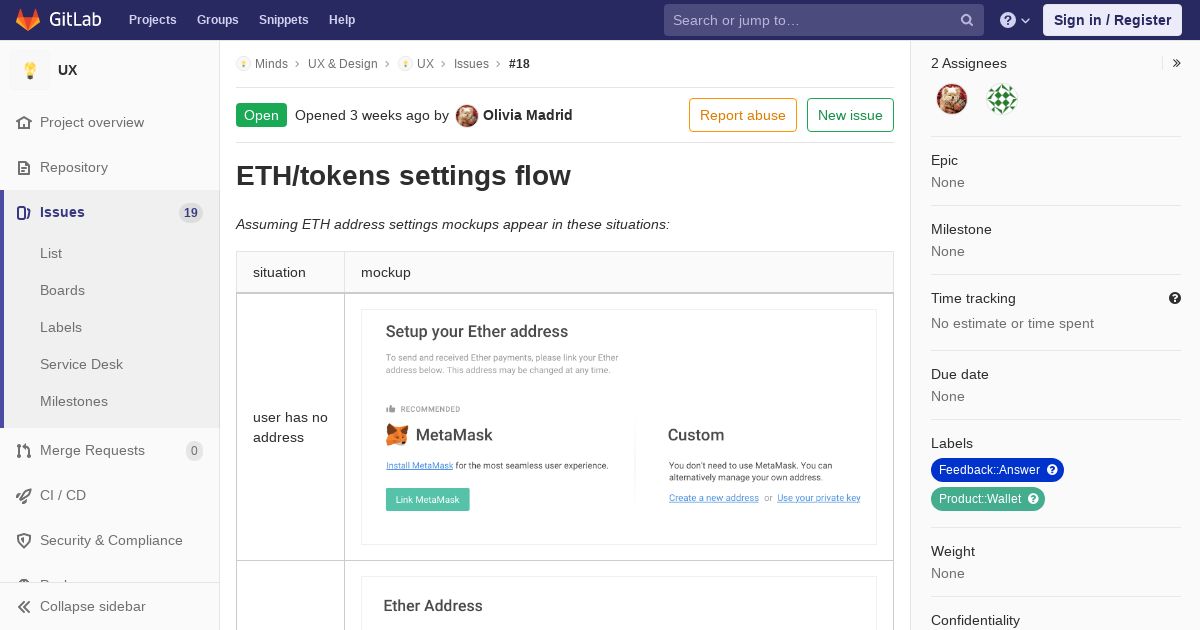Click the Confidentiality heading text

[x=975, y=620]
